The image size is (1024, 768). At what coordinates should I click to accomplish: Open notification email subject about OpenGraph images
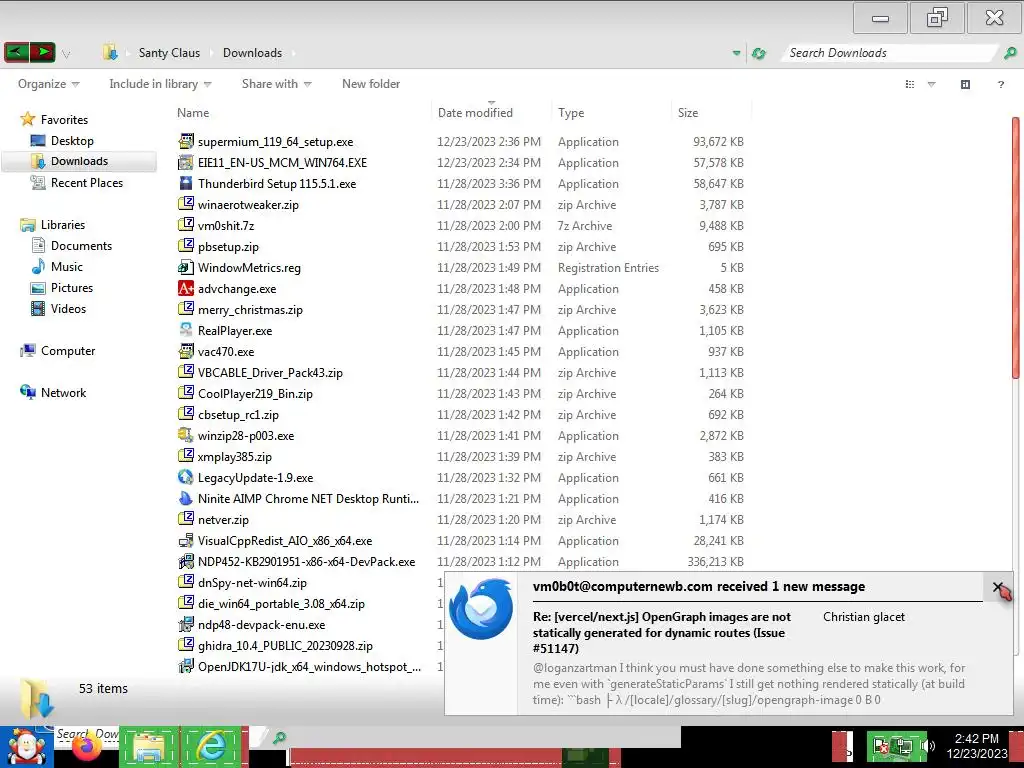662,632
